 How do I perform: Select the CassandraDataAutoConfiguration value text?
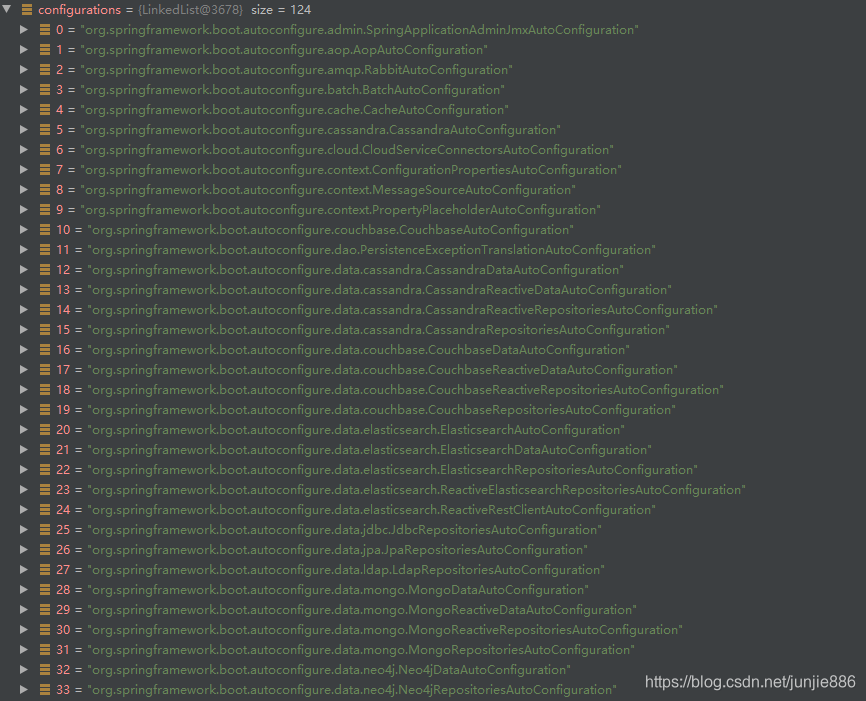click(356, 270)
